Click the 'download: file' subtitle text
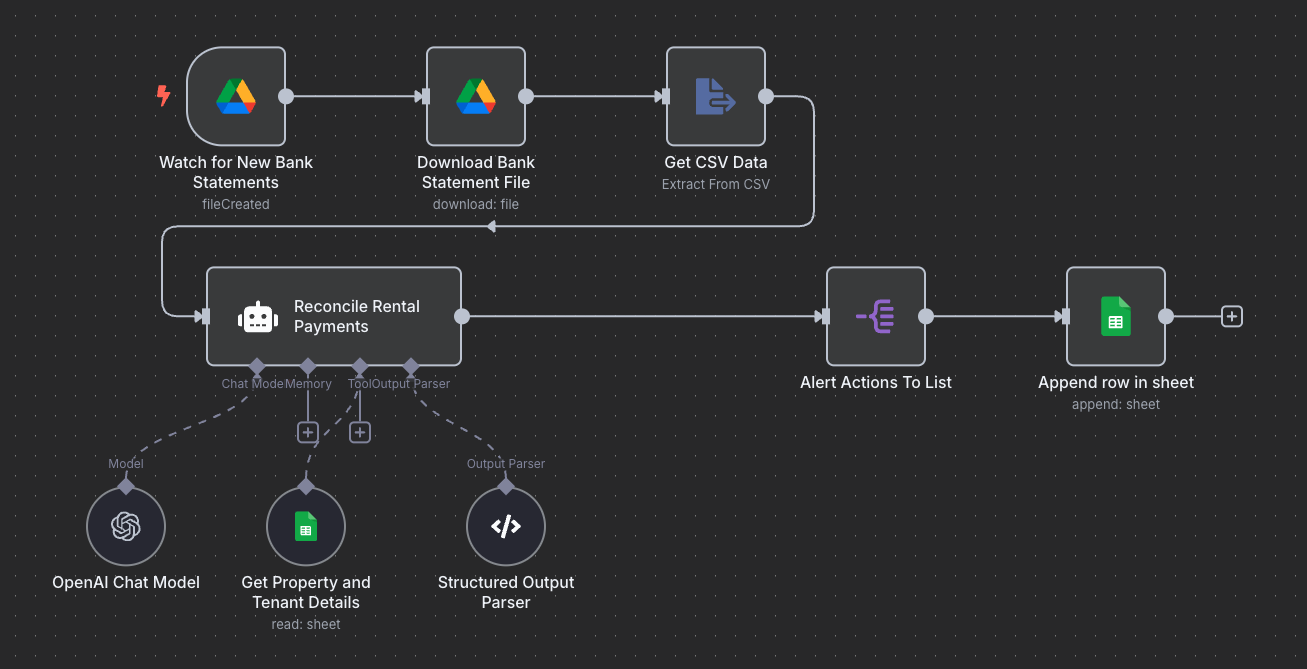 (x=476, y=204)
